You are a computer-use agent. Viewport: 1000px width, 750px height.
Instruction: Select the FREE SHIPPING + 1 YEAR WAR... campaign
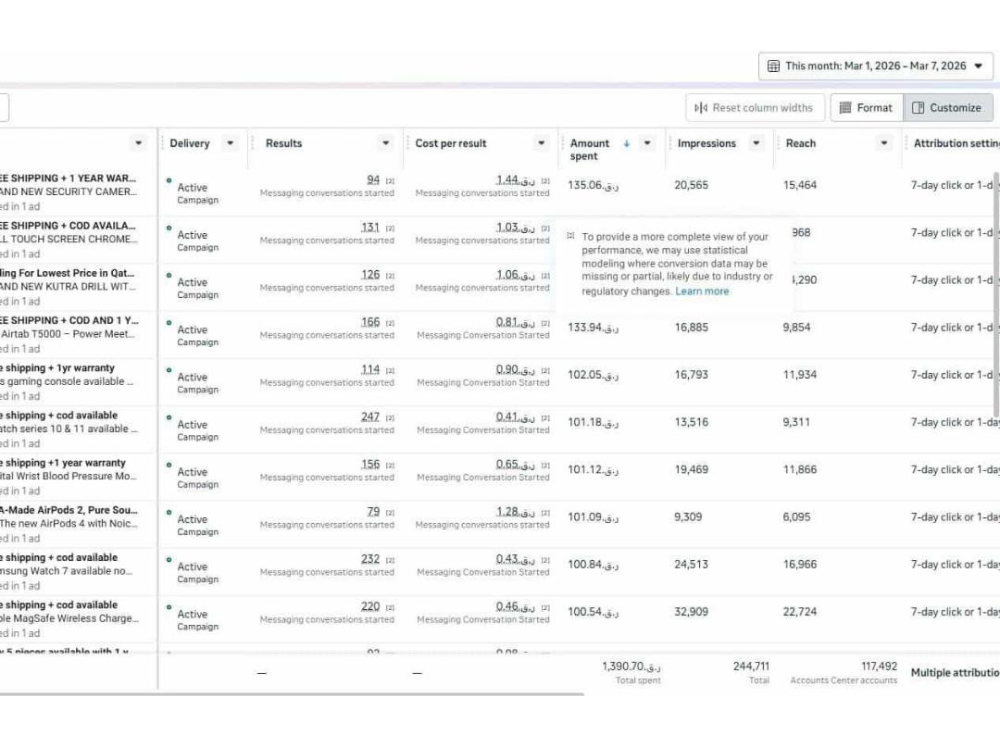click(x=68, y=178)
